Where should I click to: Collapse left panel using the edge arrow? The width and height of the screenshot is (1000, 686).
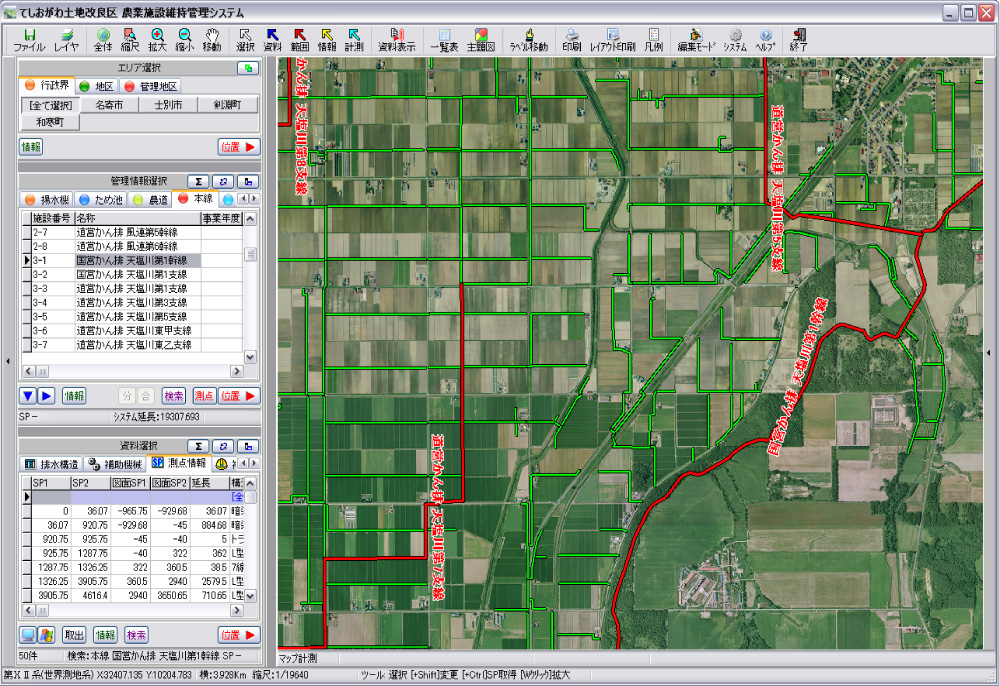[8, 360]
